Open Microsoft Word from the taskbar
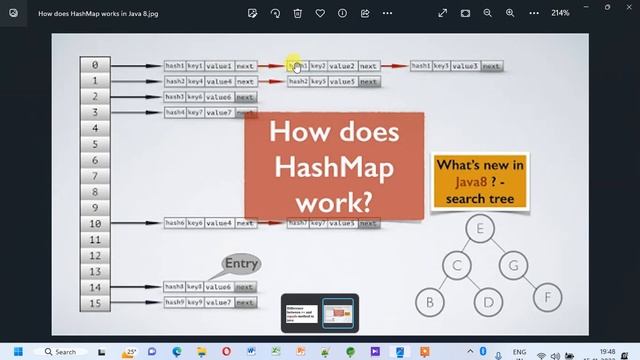 point(251,351)
